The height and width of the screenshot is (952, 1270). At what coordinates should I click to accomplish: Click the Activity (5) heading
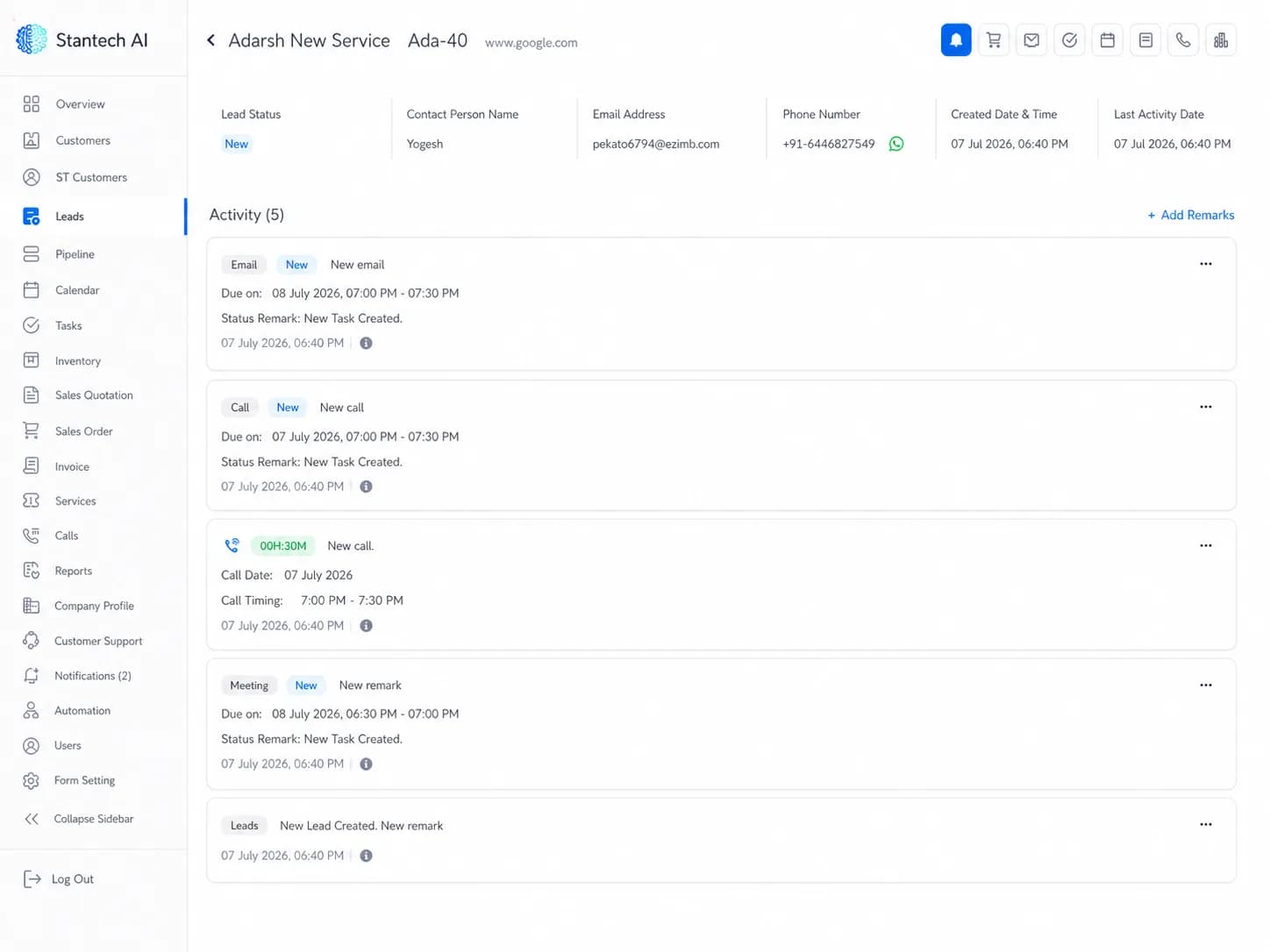coord(246,215)
